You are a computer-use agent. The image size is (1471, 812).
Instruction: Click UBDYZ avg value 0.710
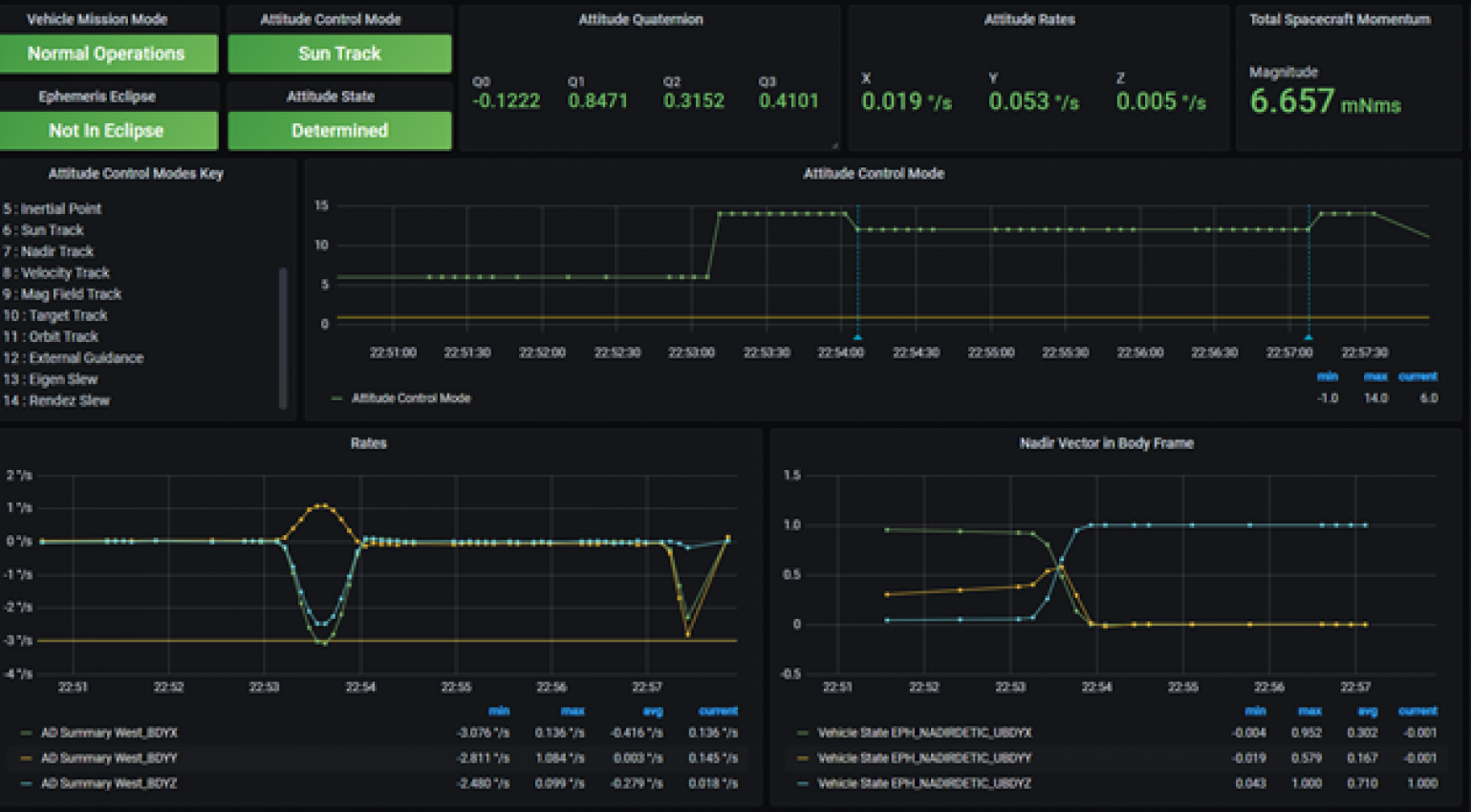[x=1362, y=783]
